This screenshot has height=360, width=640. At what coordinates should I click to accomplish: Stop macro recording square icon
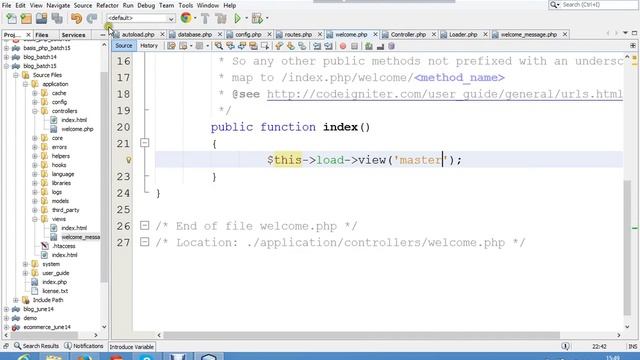354,46
